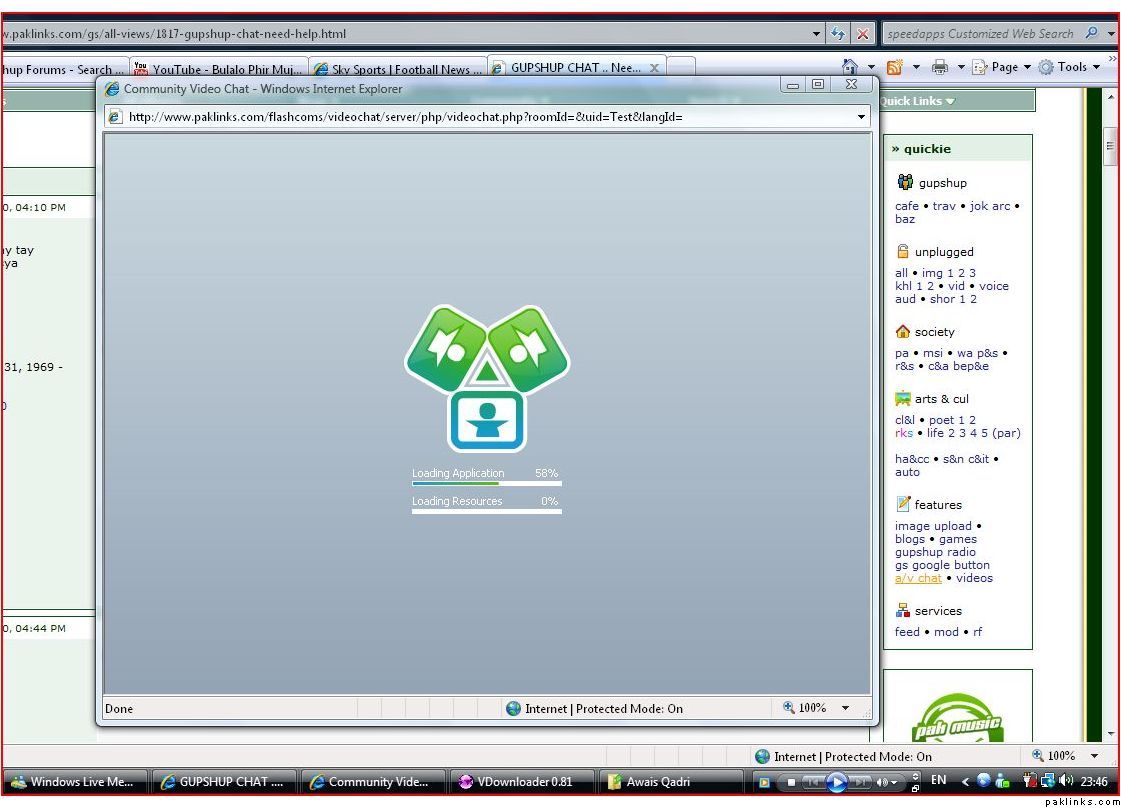Click in the speedapps web search field
The height and width of the screenshot is (808, 1121).
980,33
